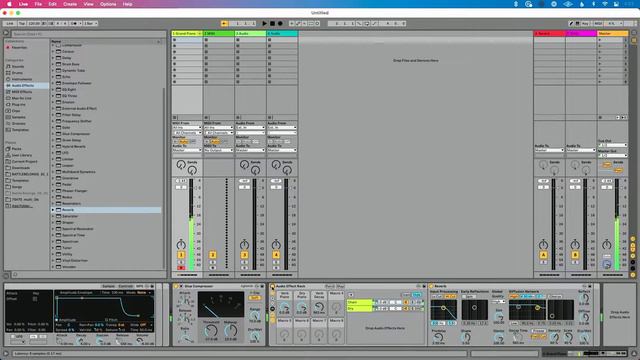640x360 pixels.
Task: Toggle Detail View with bottom-right triangle icon
Action: click(x=634, y=353)
